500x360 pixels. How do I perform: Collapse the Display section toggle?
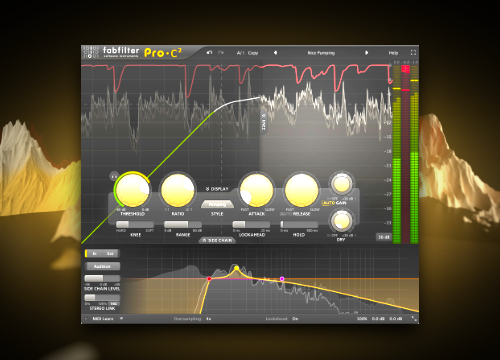tap(217, 189)
